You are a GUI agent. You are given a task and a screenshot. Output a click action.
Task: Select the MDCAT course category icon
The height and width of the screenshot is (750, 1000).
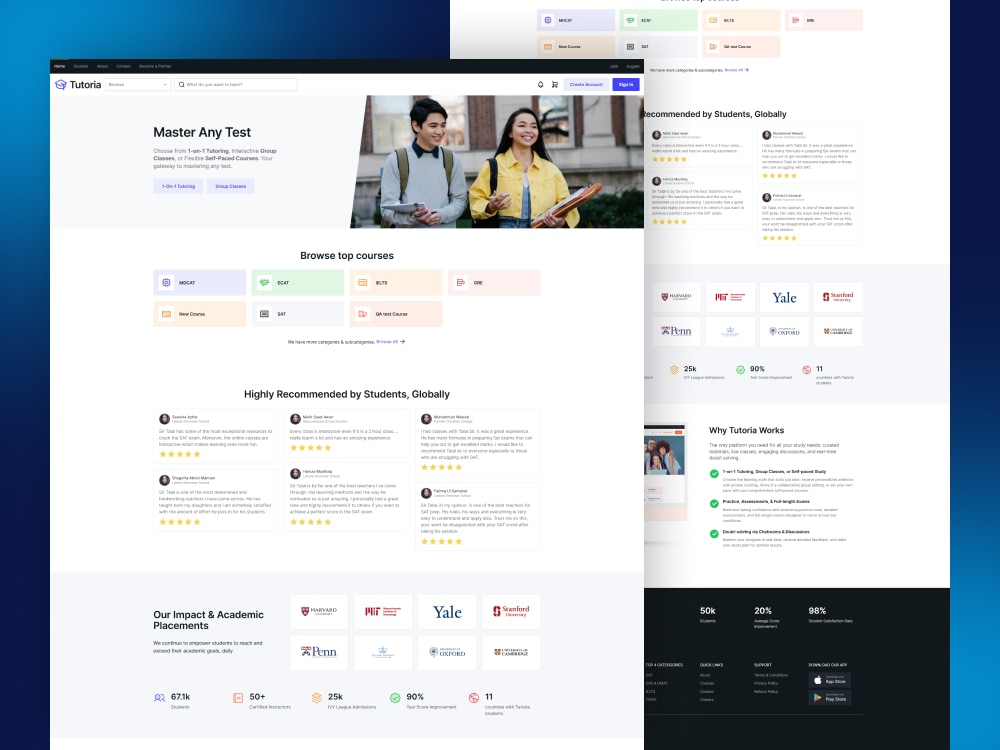166,283
